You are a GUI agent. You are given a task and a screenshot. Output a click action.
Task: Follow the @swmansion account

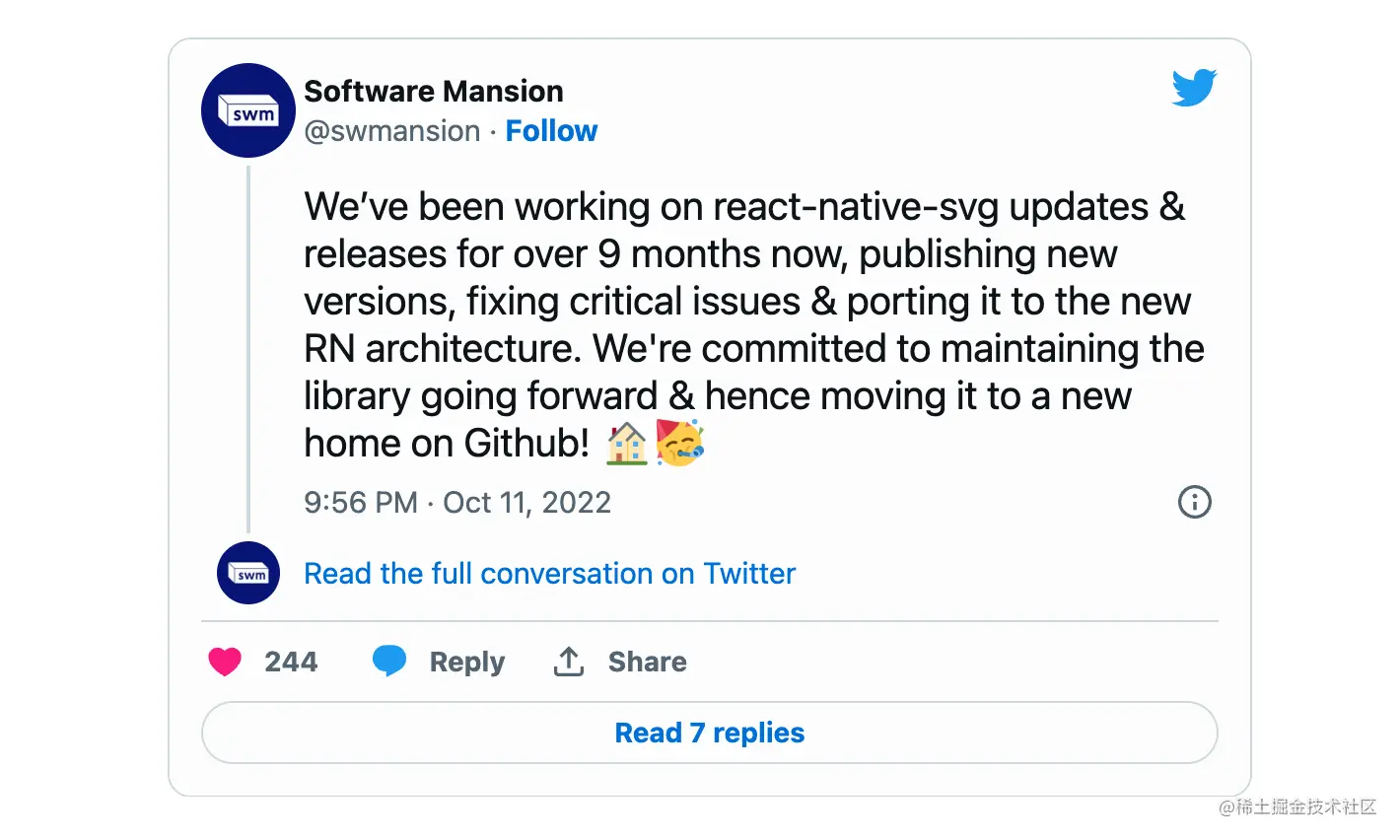click(x=551, y=131)
